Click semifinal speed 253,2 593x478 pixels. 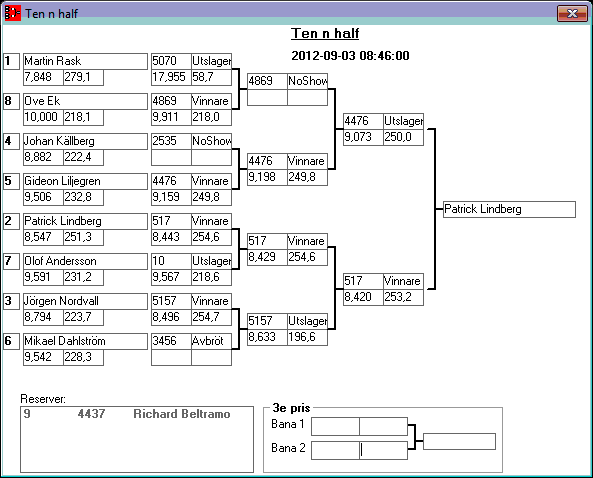coord(404,298)
